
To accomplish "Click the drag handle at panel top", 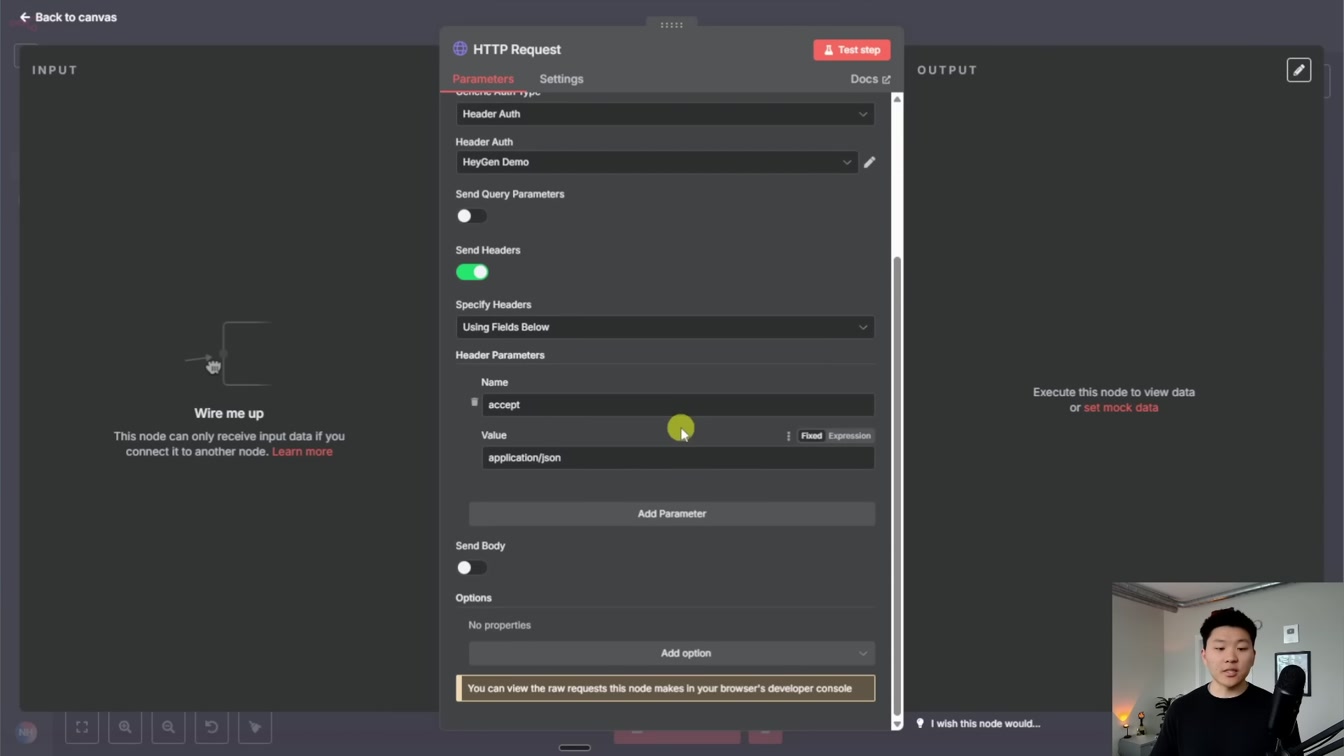I will click(x=672, y=25).
